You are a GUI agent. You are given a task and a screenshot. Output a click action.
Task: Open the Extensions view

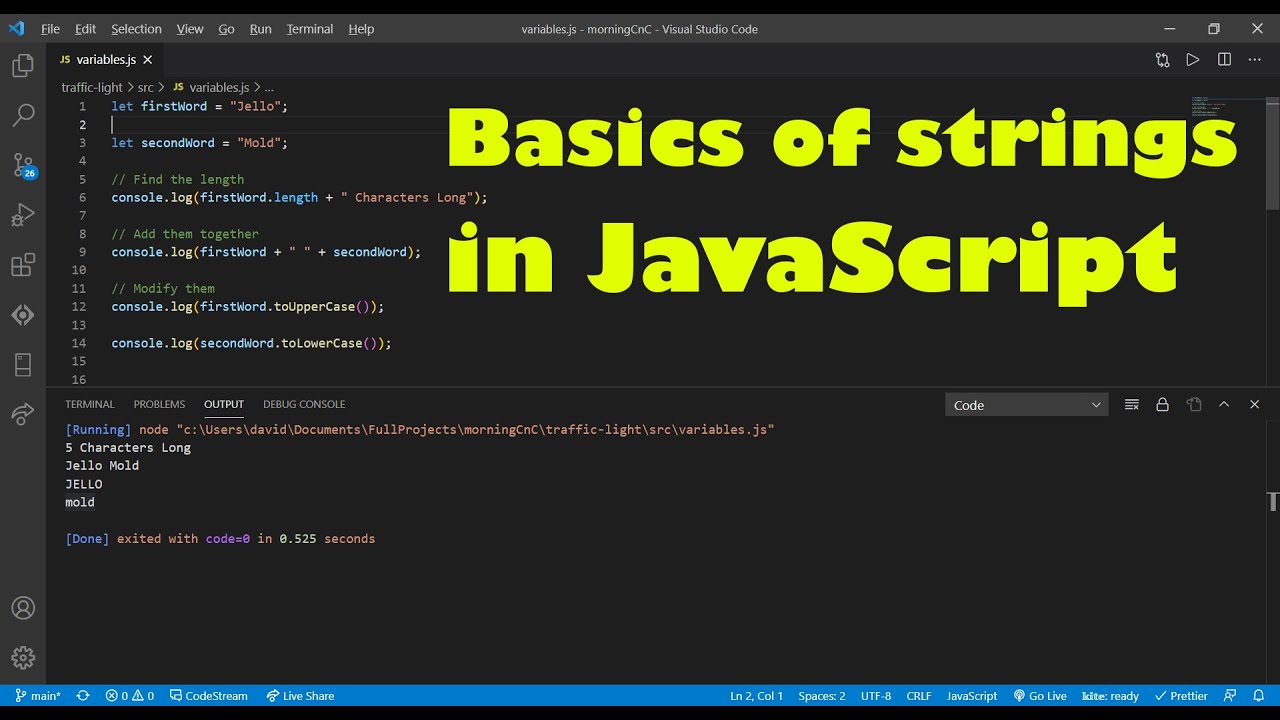pos(23,265)
